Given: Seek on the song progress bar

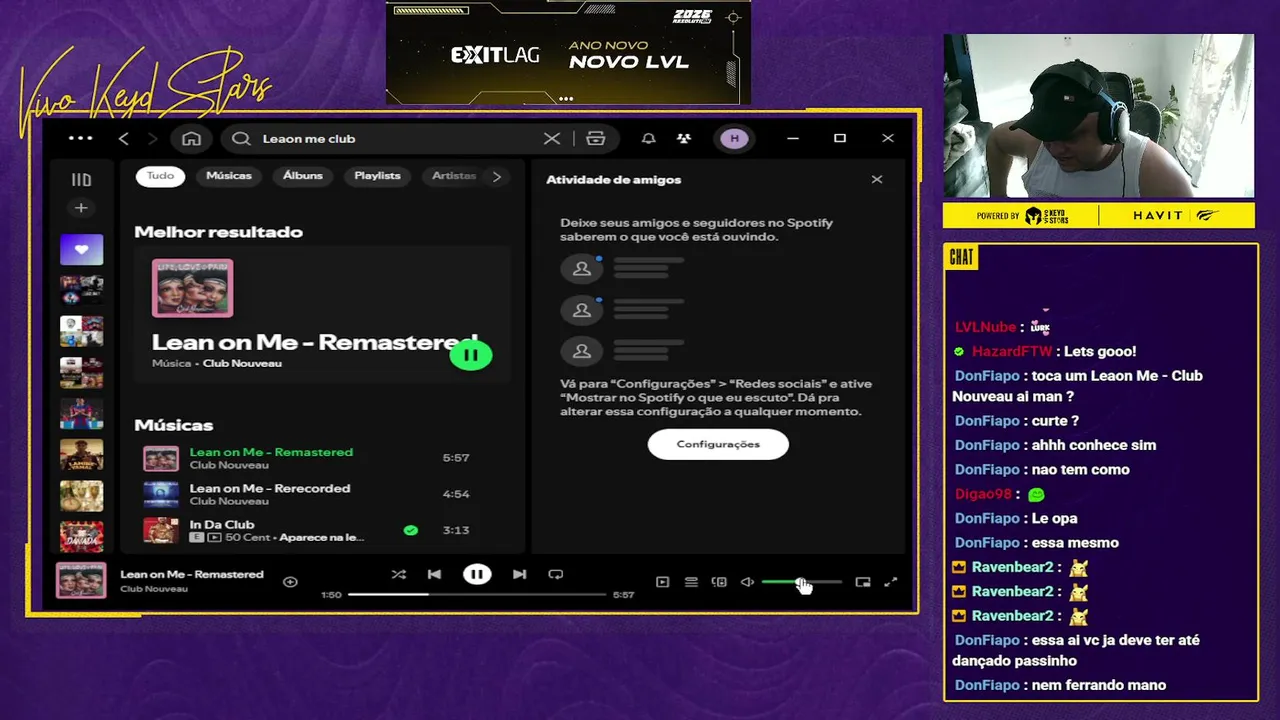Looking at the screenshot, I should (477, 594).
